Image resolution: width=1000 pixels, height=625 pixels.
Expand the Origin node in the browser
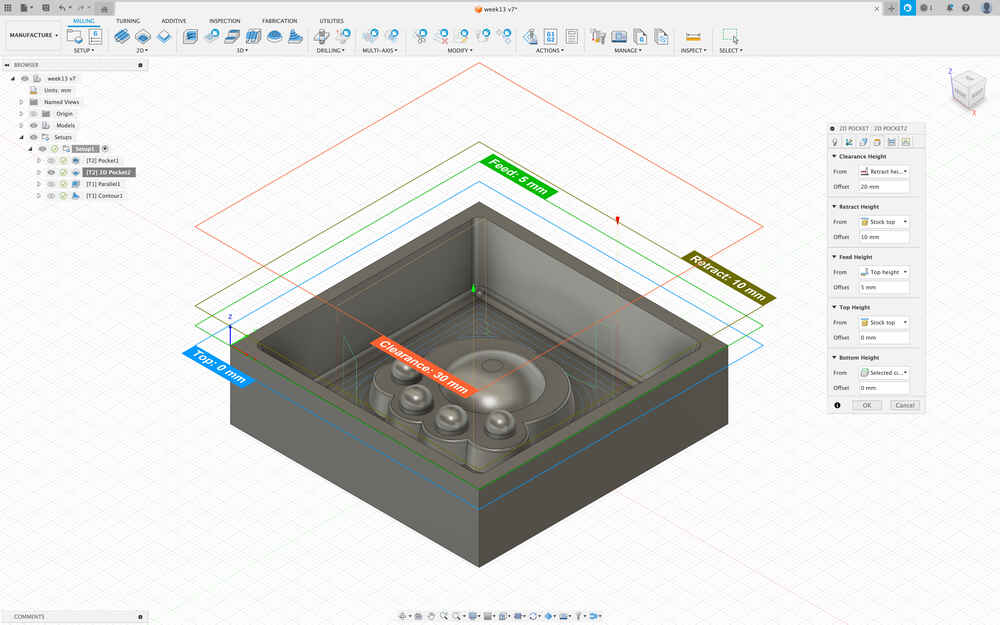(21, 114)
